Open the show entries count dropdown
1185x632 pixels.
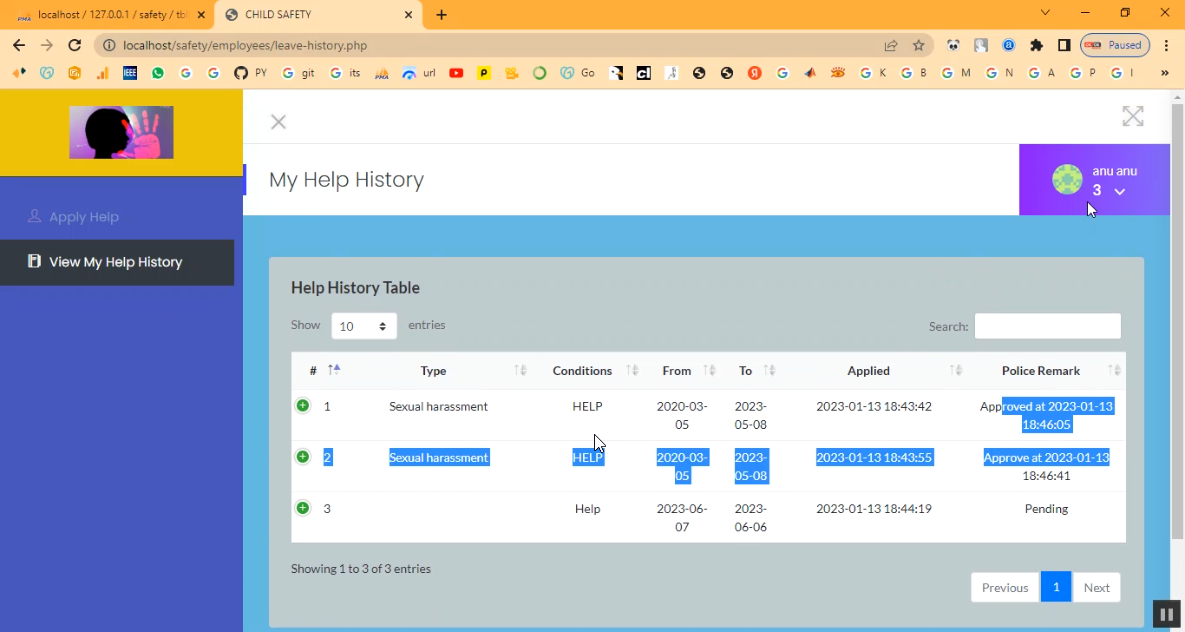pyautogui.click(x=364, y=326)
